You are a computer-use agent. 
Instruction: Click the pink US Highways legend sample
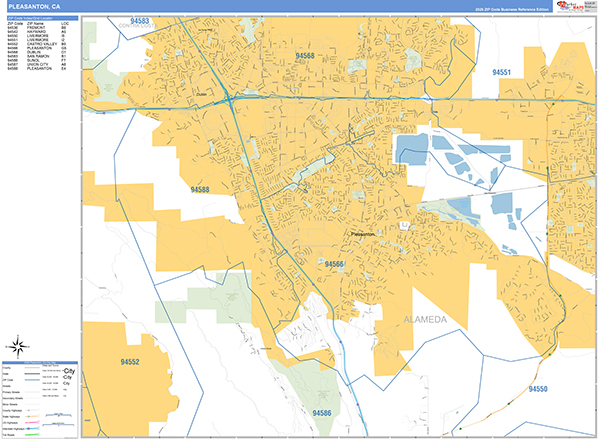(x=32, y=423)
